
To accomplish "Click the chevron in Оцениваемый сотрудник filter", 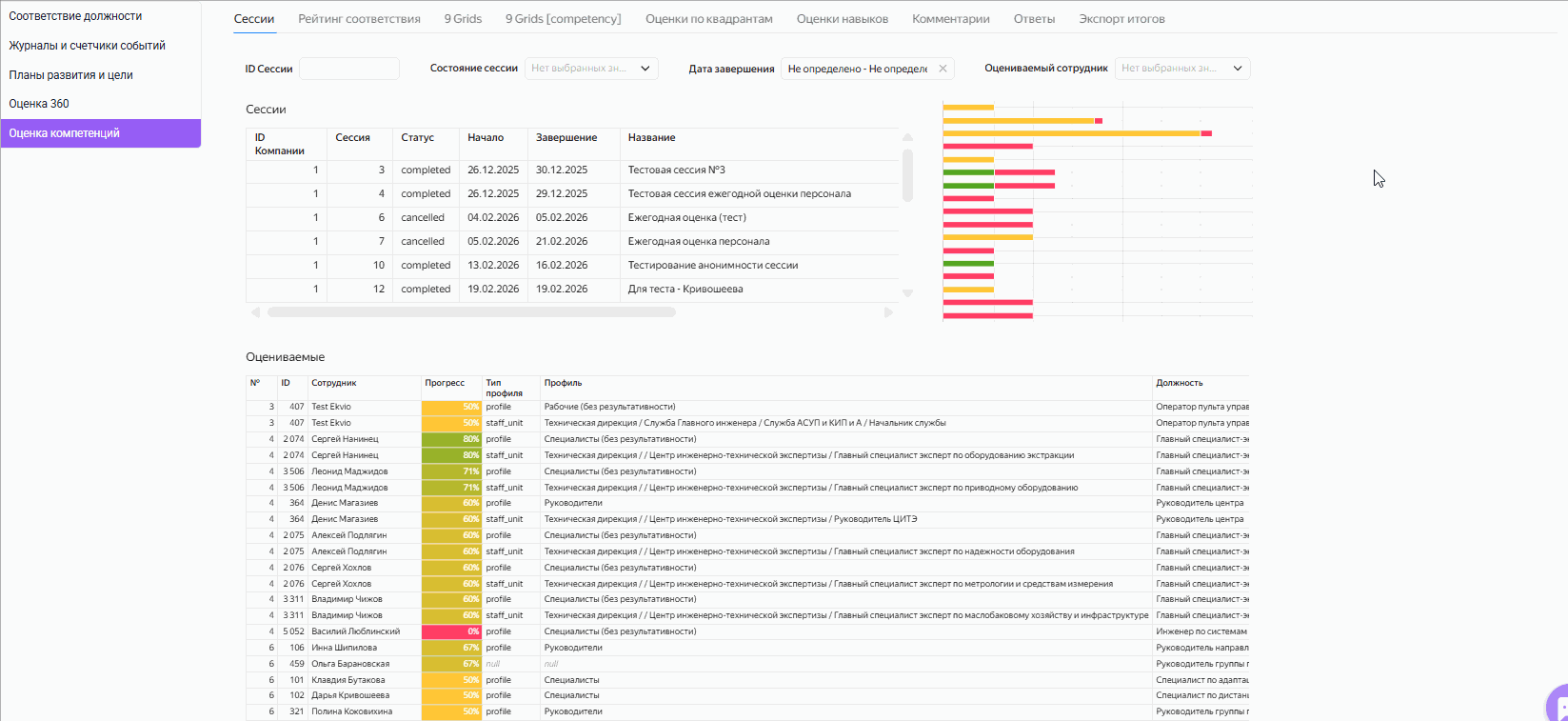I will click(x=1237, y=69).
